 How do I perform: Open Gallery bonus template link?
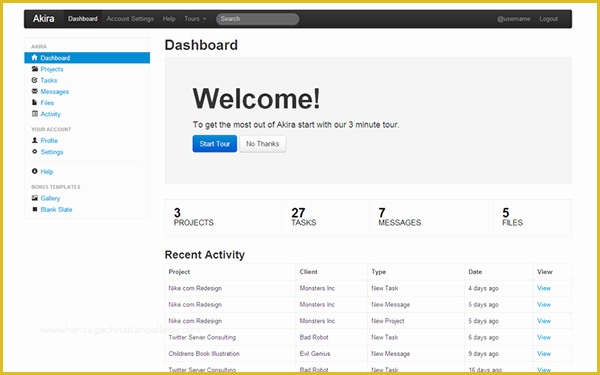coord(50,198)
